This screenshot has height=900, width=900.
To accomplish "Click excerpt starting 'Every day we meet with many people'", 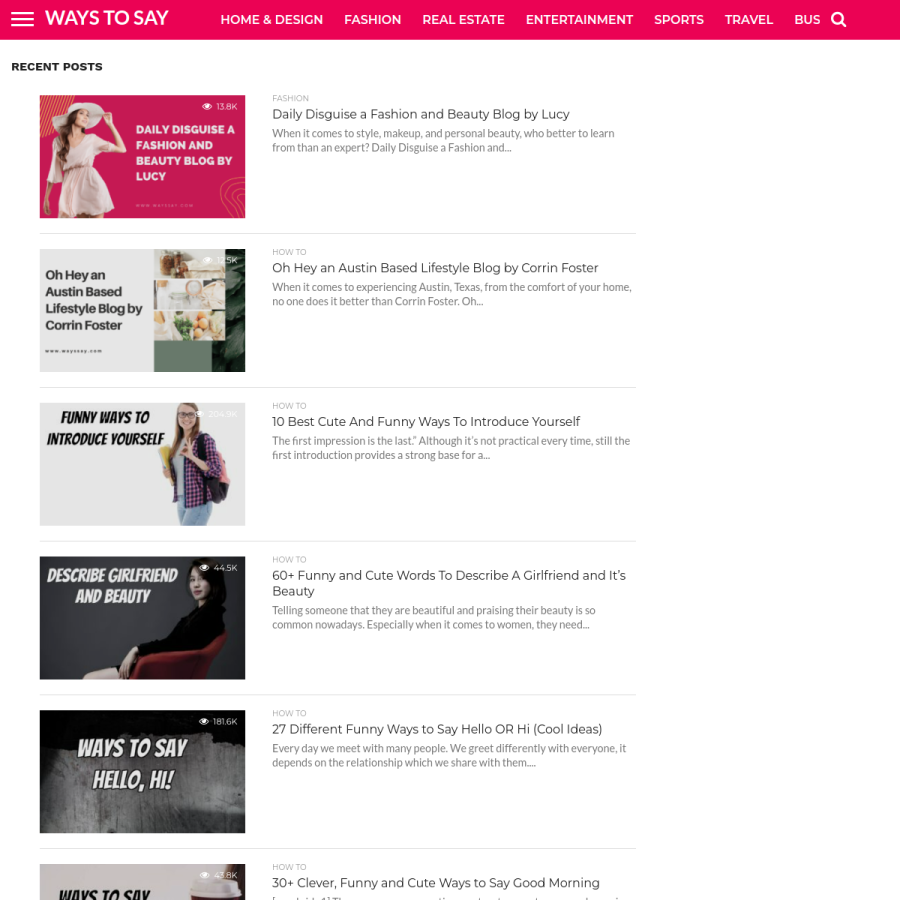I will pos(449,756).
